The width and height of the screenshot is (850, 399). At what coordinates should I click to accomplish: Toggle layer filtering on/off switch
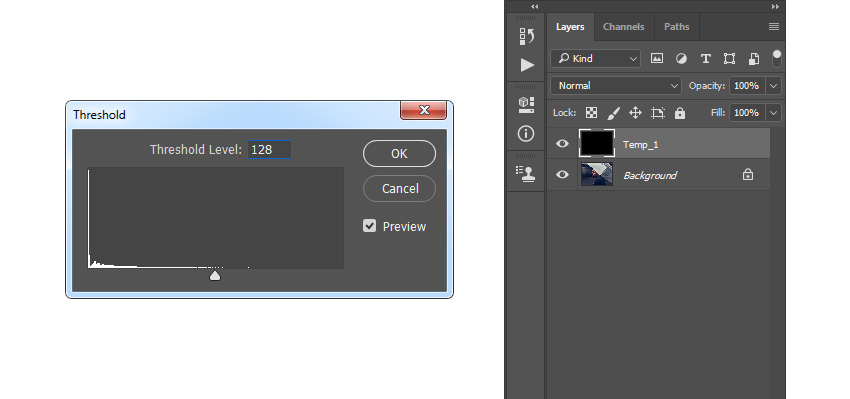[x=777, y=59]
